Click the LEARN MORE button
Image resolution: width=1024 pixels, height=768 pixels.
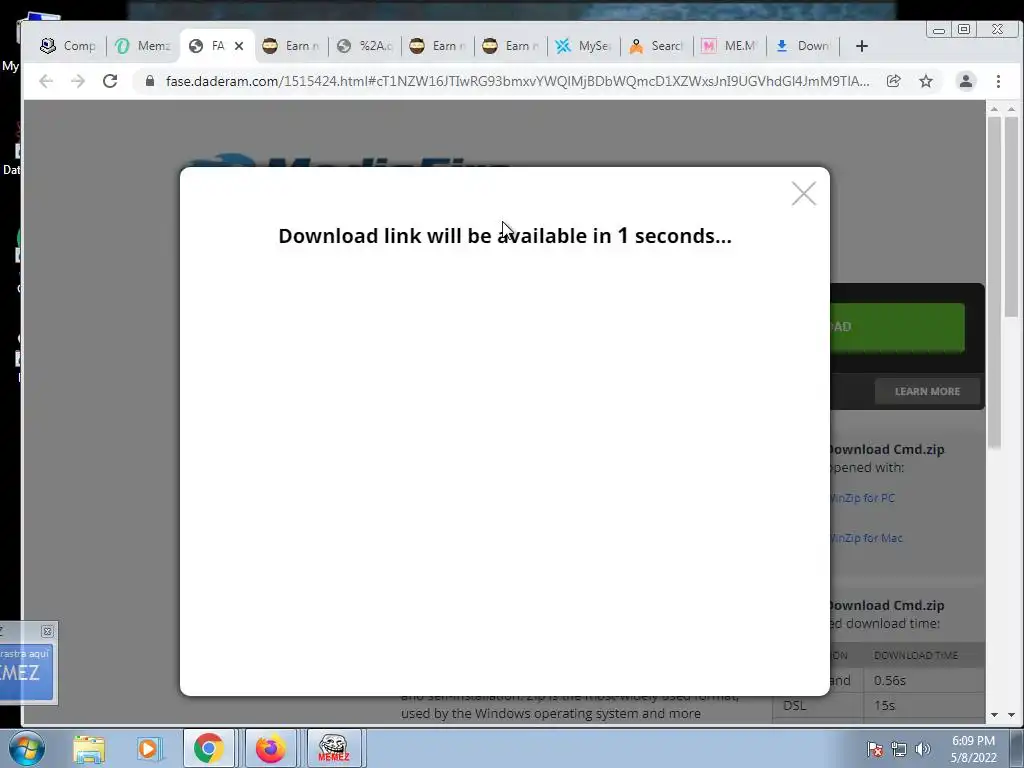[927, 391]
